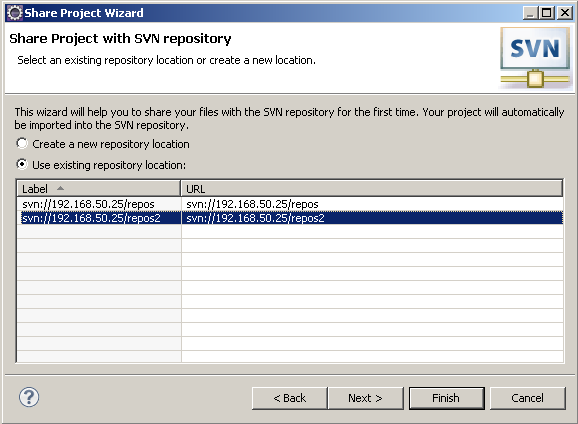
Task: Minimize the Share Project Wizard window
Action: (x=530, y=13)
